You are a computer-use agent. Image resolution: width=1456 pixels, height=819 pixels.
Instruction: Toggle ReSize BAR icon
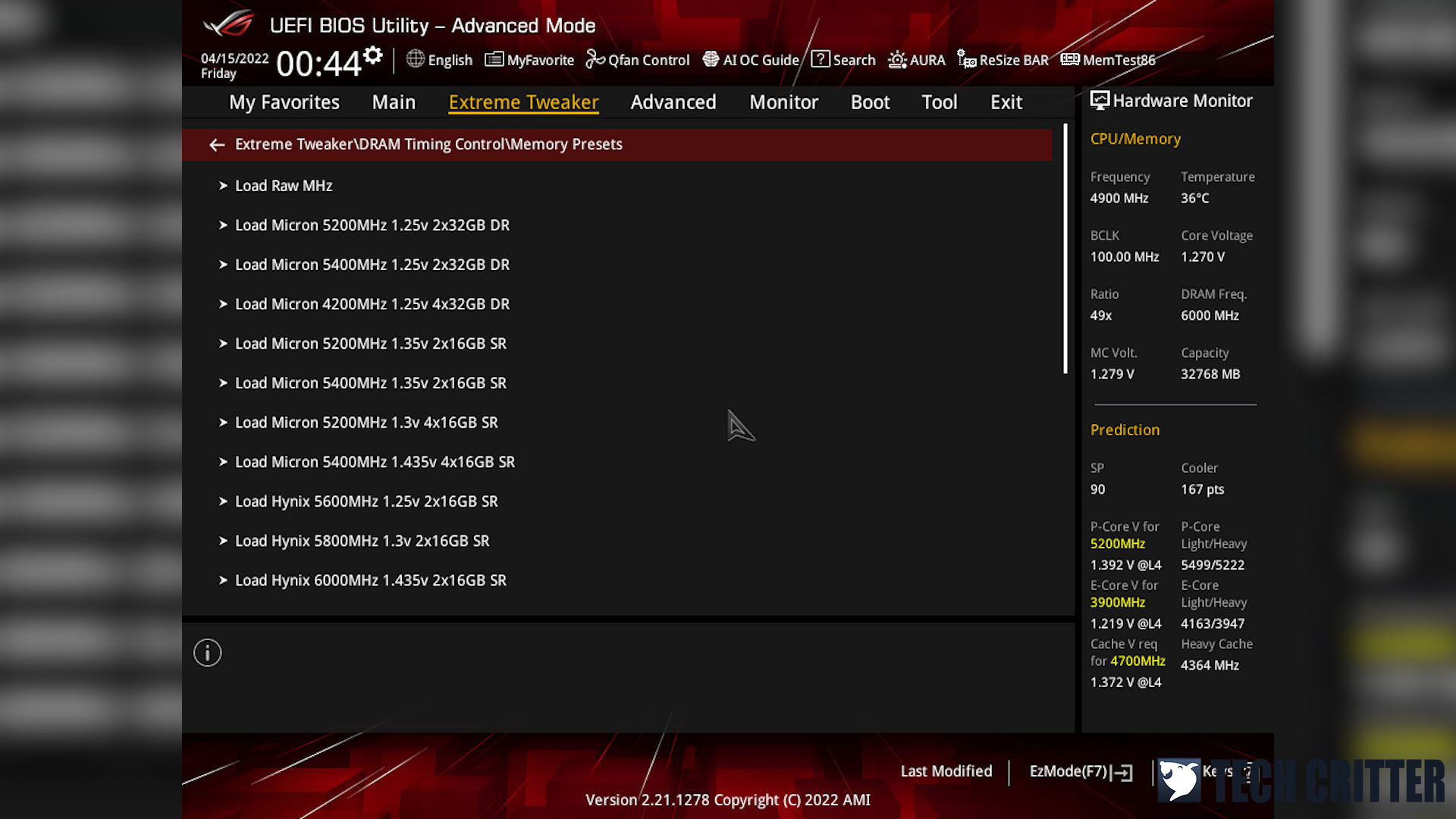click(966, 59)
